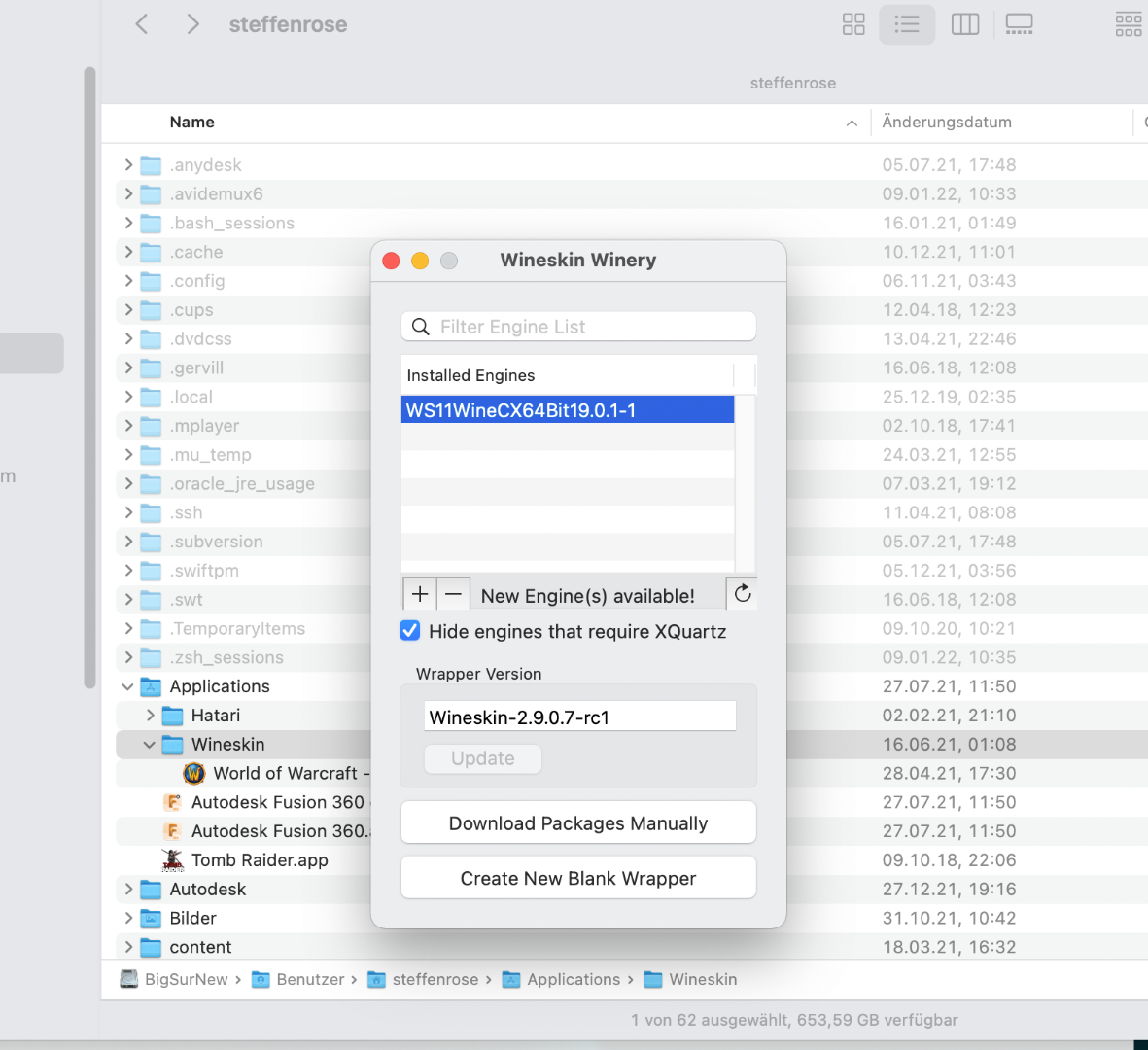
Task: Click the World of Warcraft app icon
Action: [x=194, y=773]
